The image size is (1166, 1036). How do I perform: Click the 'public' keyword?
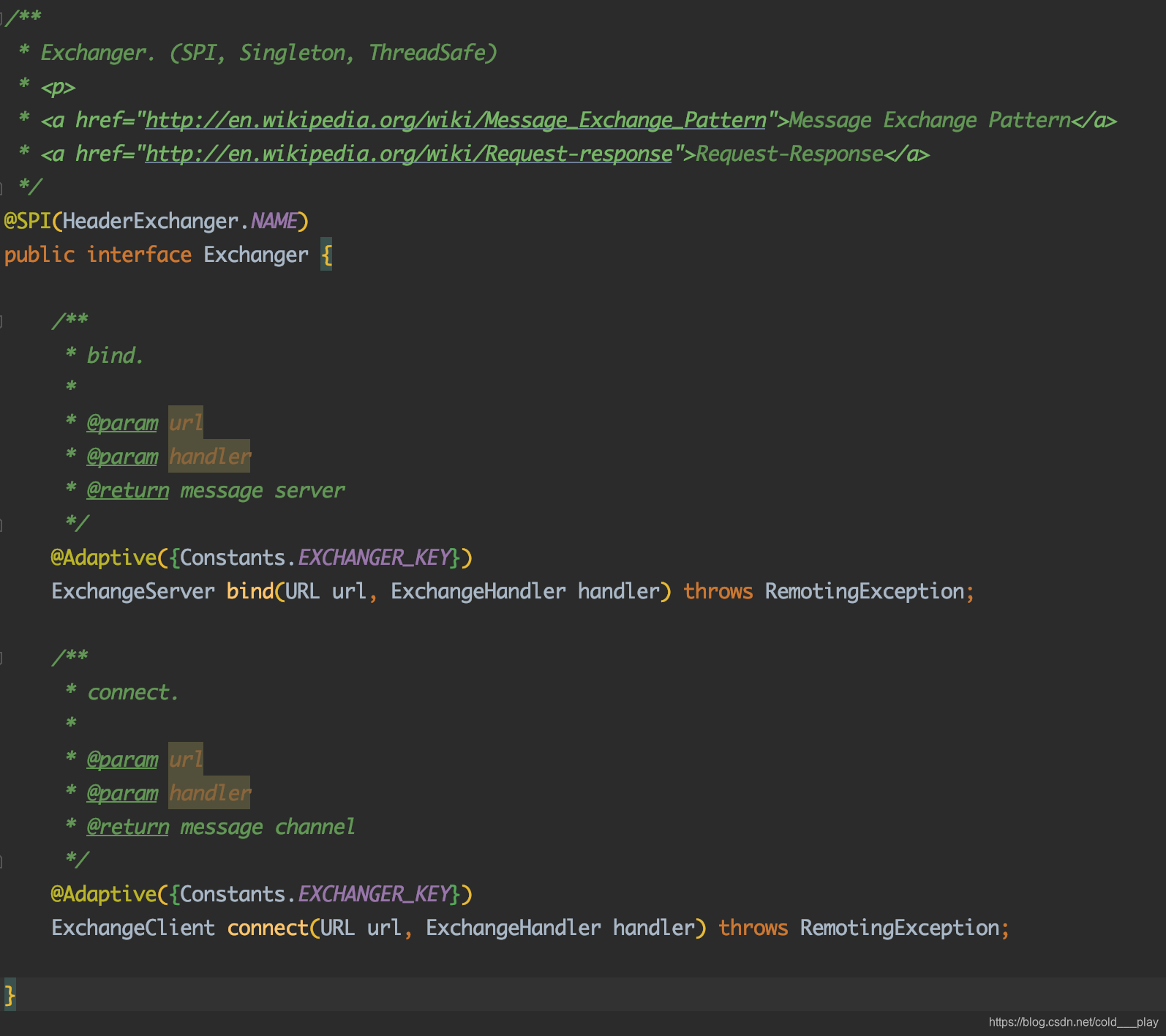click(40, 255)
